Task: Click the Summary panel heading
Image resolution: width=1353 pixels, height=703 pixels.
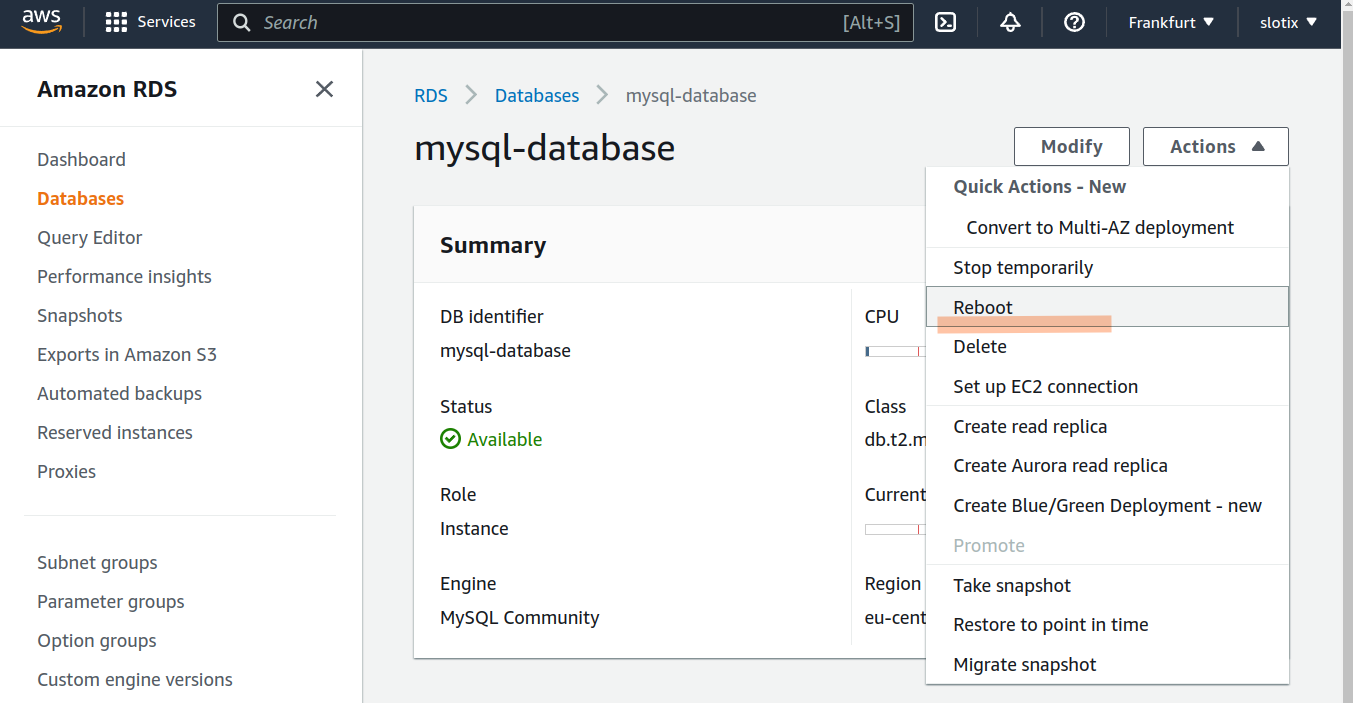Action: click(x=493, y=245)
